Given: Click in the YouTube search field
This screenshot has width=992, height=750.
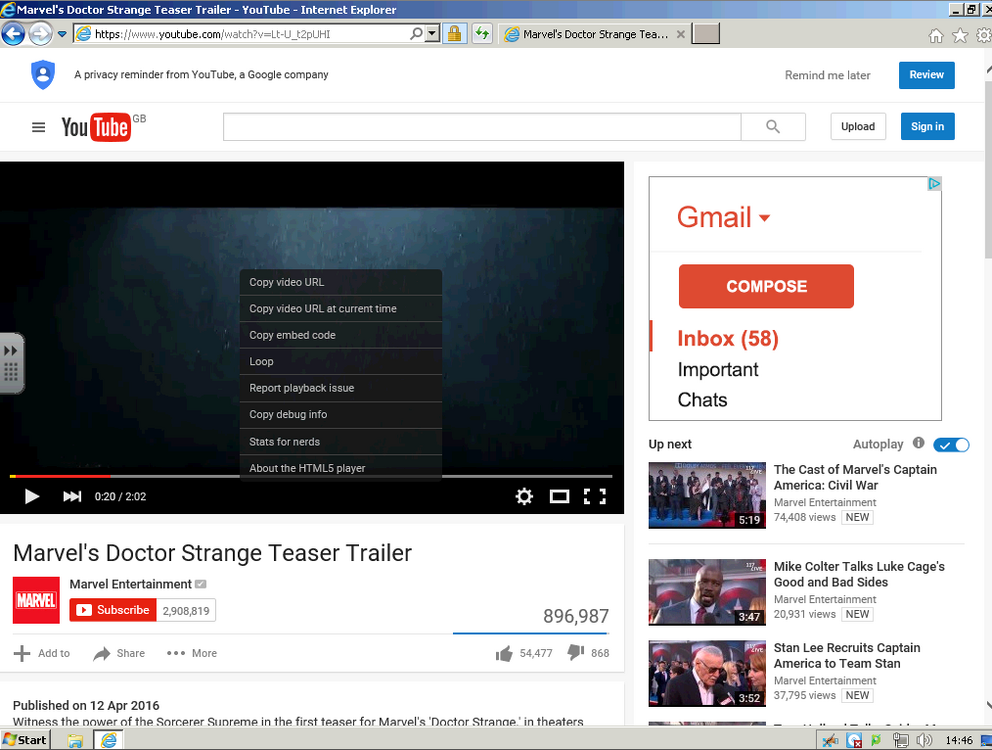Looking at the screenshot, I should tap(482, 127).
